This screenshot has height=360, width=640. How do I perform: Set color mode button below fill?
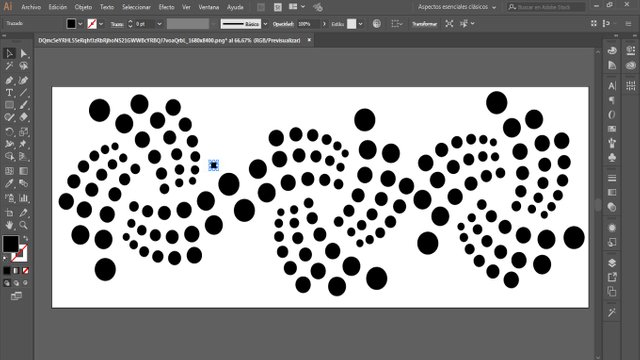7,271
